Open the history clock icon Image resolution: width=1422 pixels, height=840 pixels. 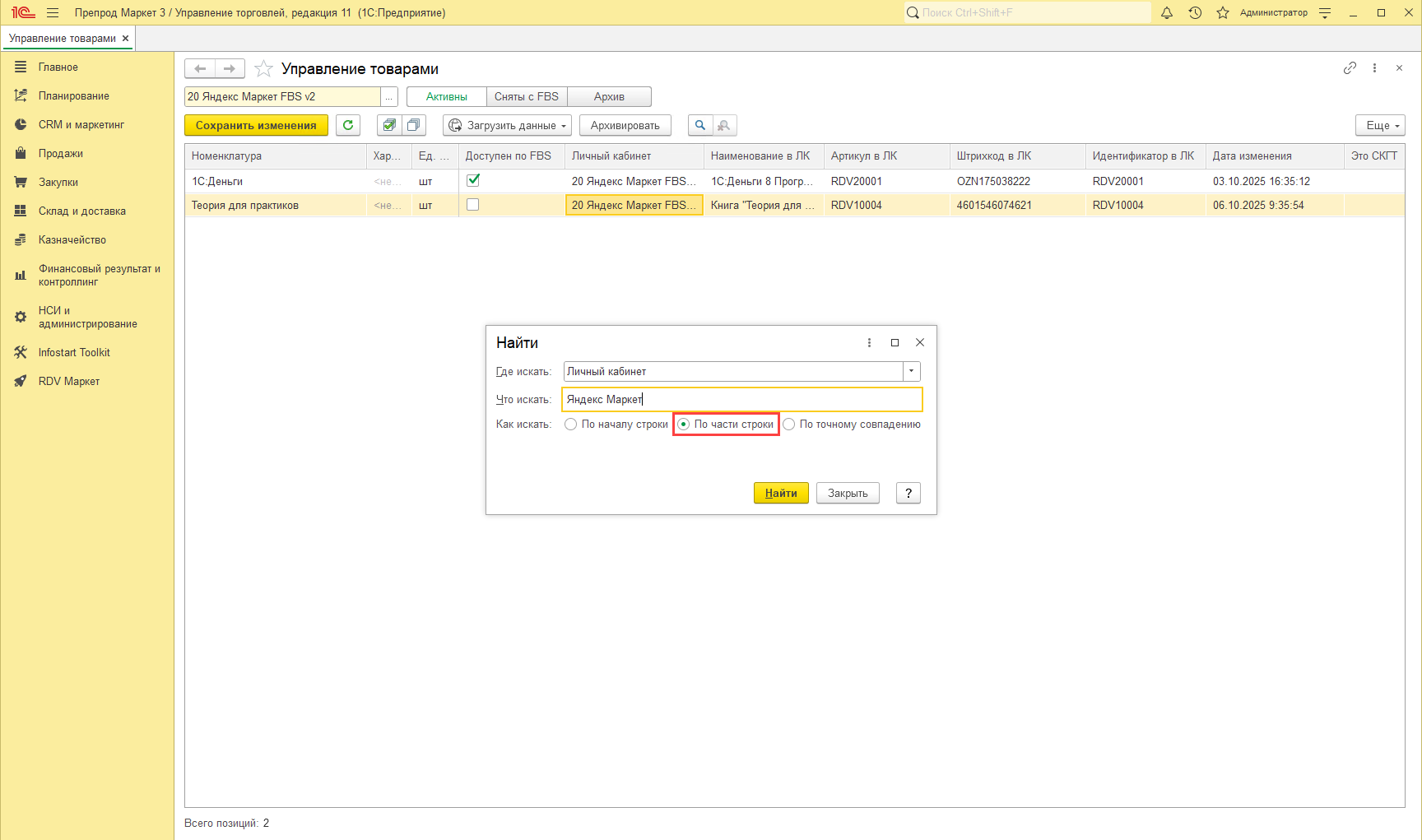(1195, 12)
